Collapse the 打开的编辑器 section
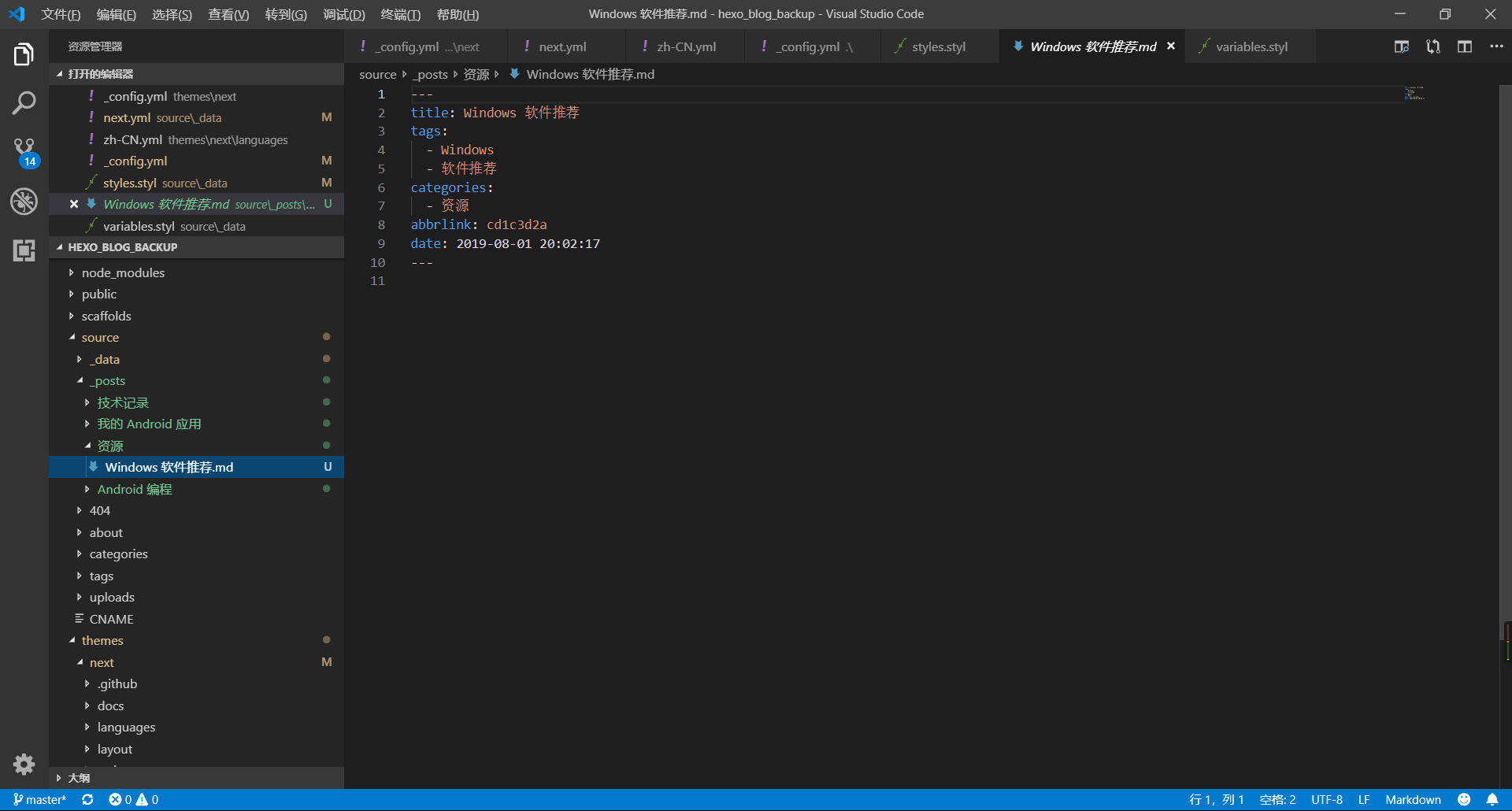This screenshot has width=1512, height=811. coord(100,74)
